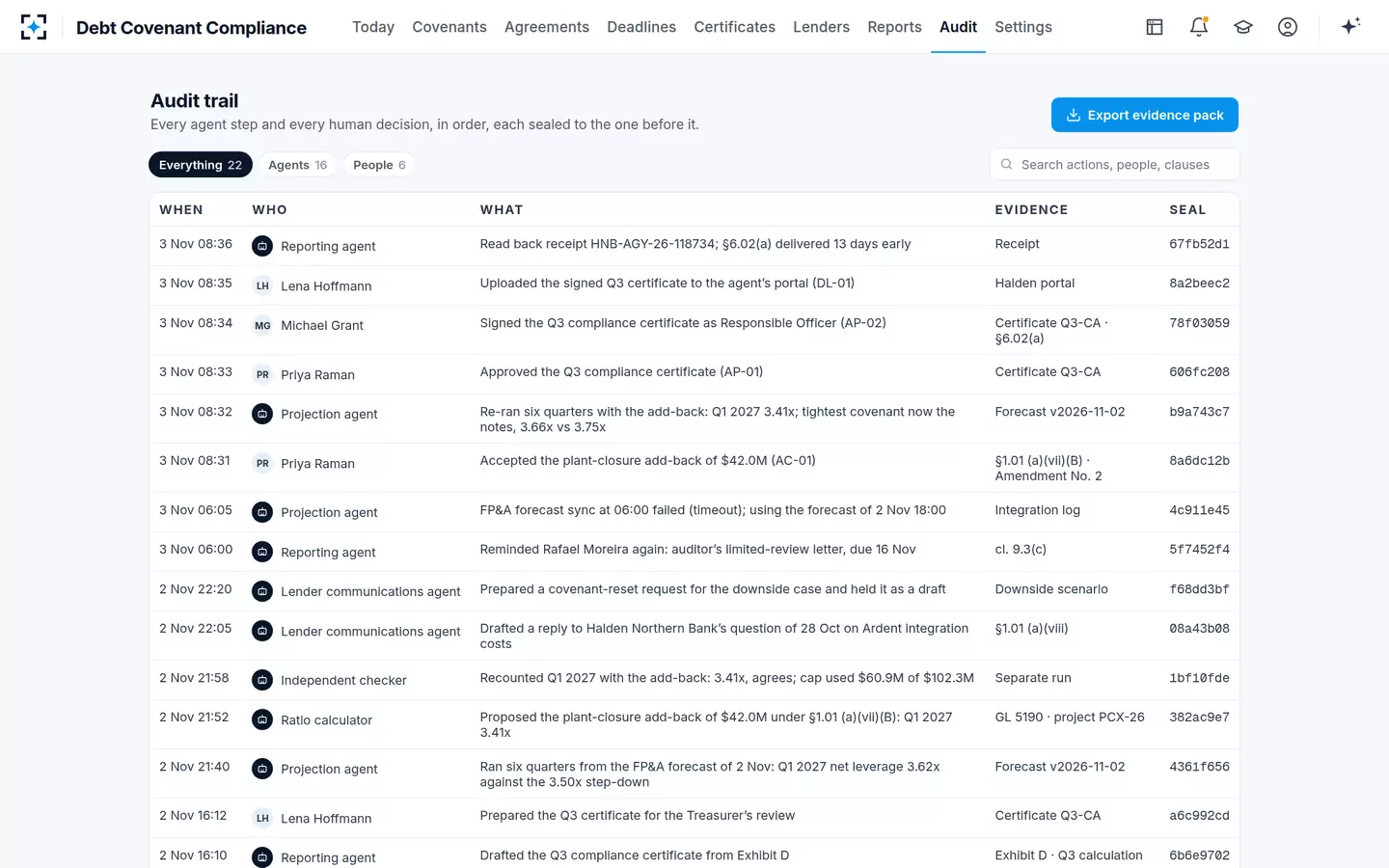The image size is (1389, 868).
Task: Click the Reporting agent avatar at 3 Nov 06:00
Action: coord(262,552)
